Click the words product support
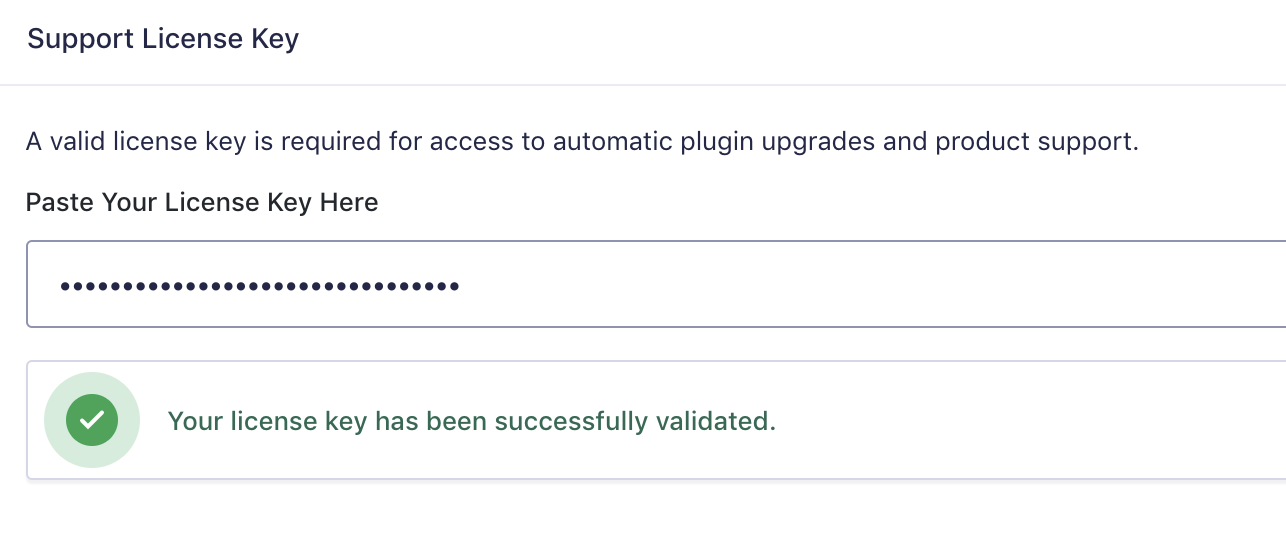The height and width of the screenshot is (540, 1286). (x=1034, y=142)
